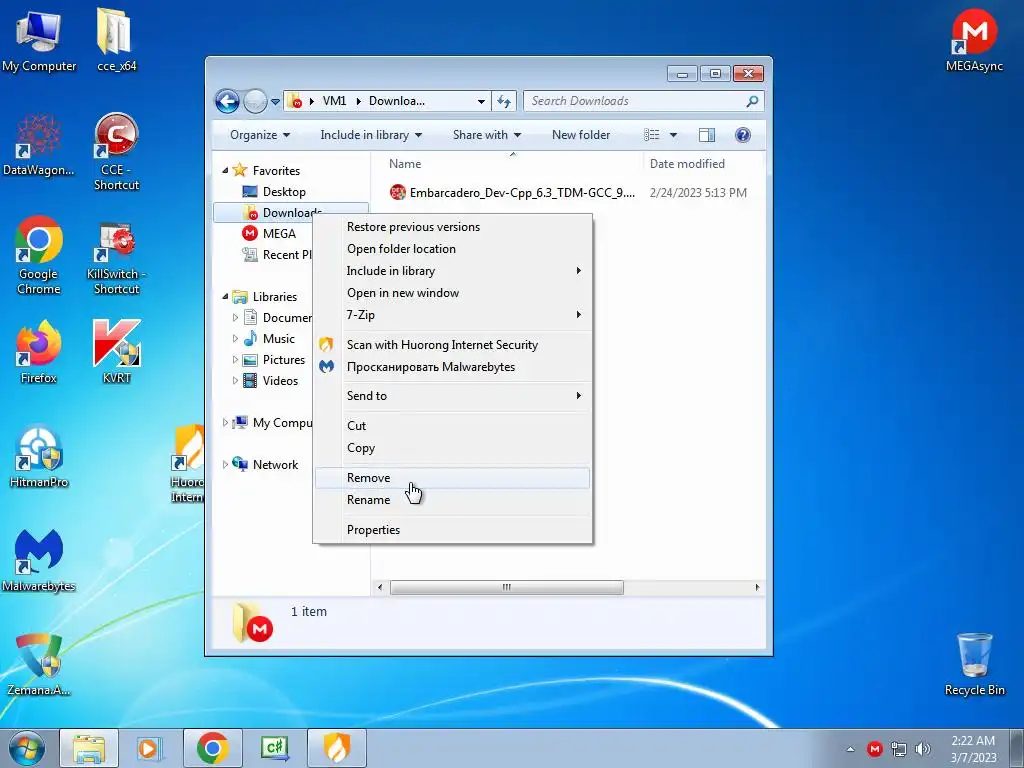The image size is (1024, 768).
Task: Open Chrome from the taskbar
Action: [212, 748]
